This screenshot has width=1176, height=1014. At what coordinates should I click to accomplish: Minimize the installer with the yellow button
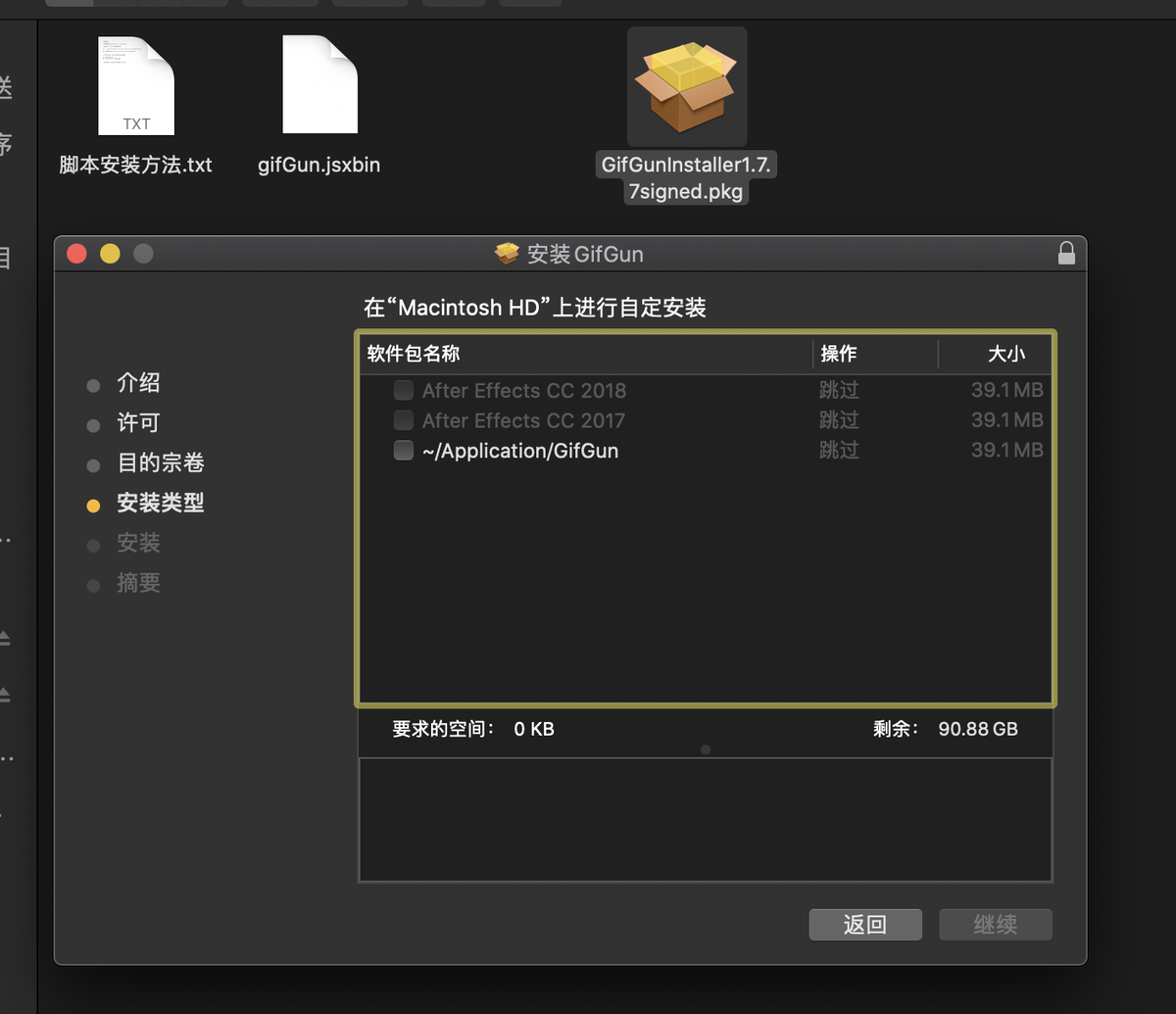coord(110,254)
